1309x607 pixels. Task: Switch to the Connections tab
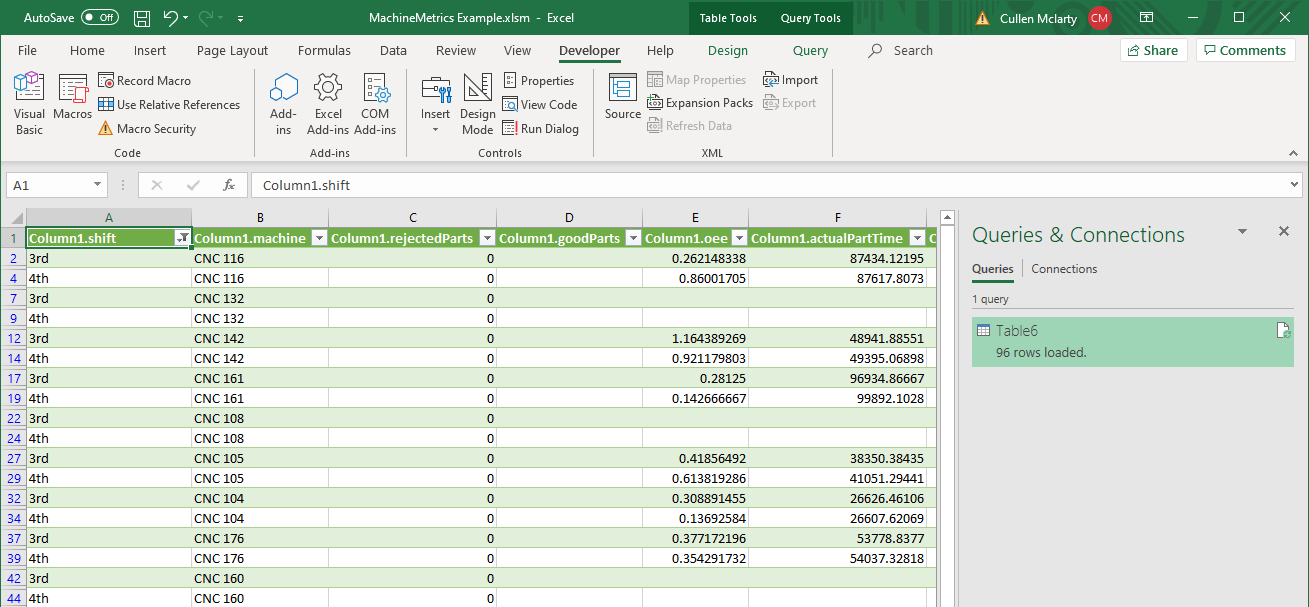pyautogui.click(x=1064, y=269)
